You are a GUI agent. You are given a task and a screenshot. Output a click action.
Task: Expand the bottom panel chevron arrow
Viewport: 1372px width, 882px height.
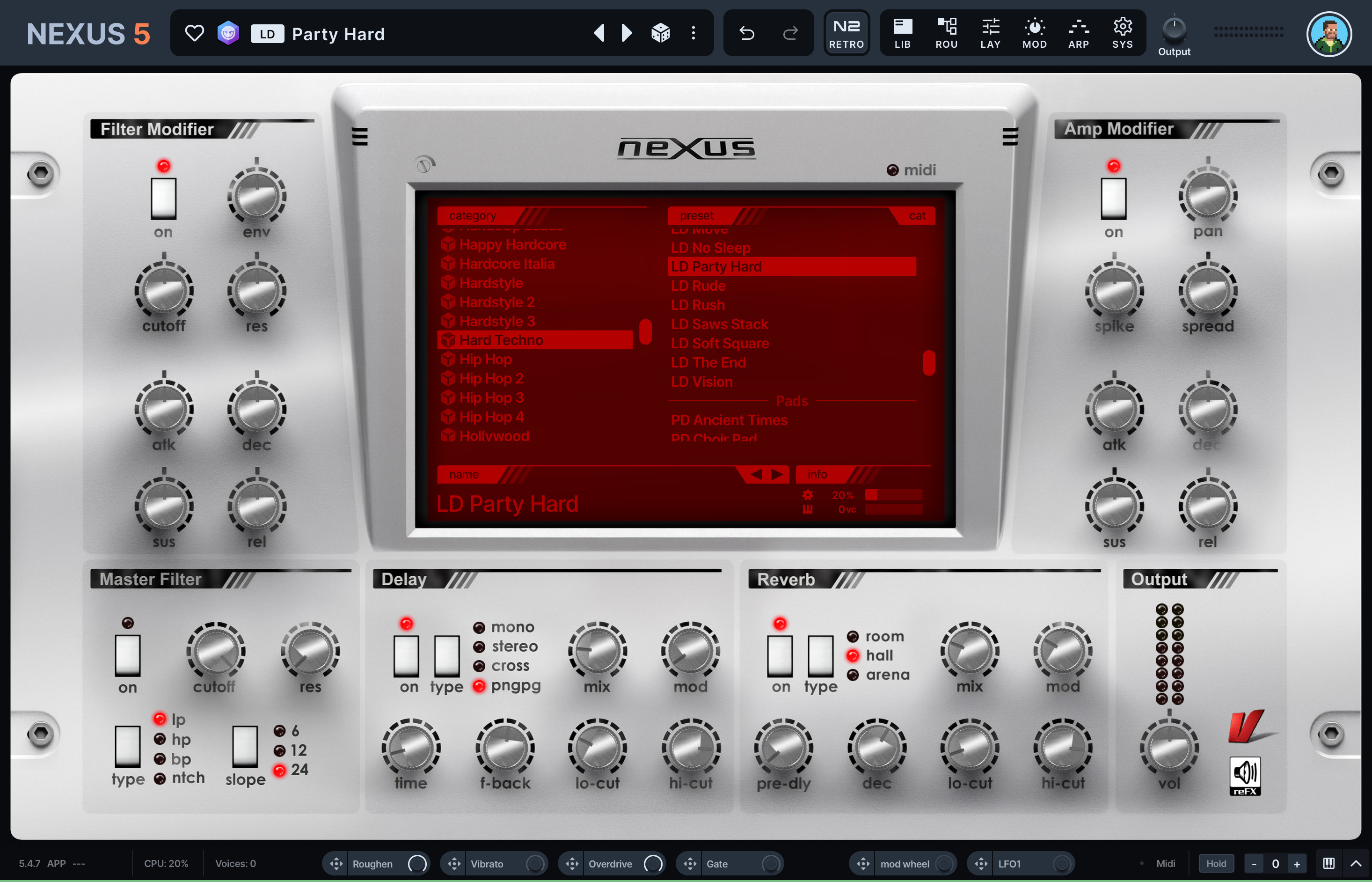click(x=1356, y=863)
